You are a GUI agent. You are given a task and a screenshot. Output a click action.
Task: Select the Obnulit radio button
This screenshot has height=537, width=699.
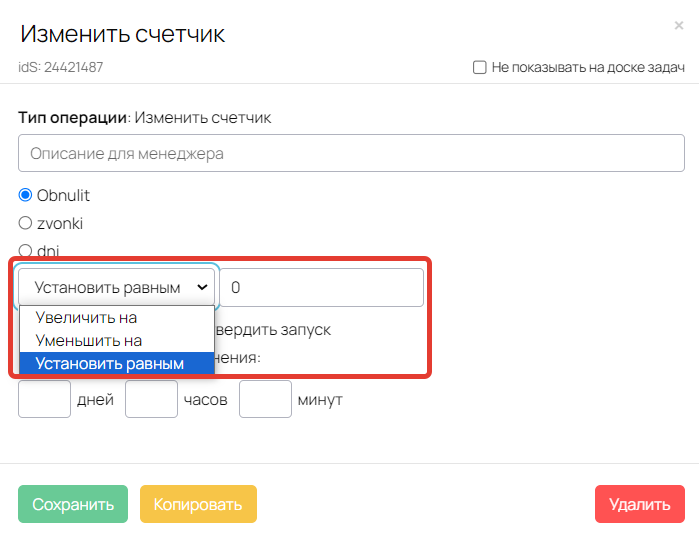tap(25, 195)
